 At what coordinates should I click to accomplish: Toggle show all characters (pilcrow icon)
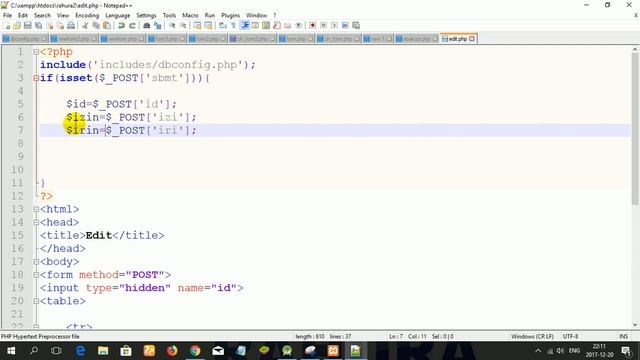[x=233, y=25]
